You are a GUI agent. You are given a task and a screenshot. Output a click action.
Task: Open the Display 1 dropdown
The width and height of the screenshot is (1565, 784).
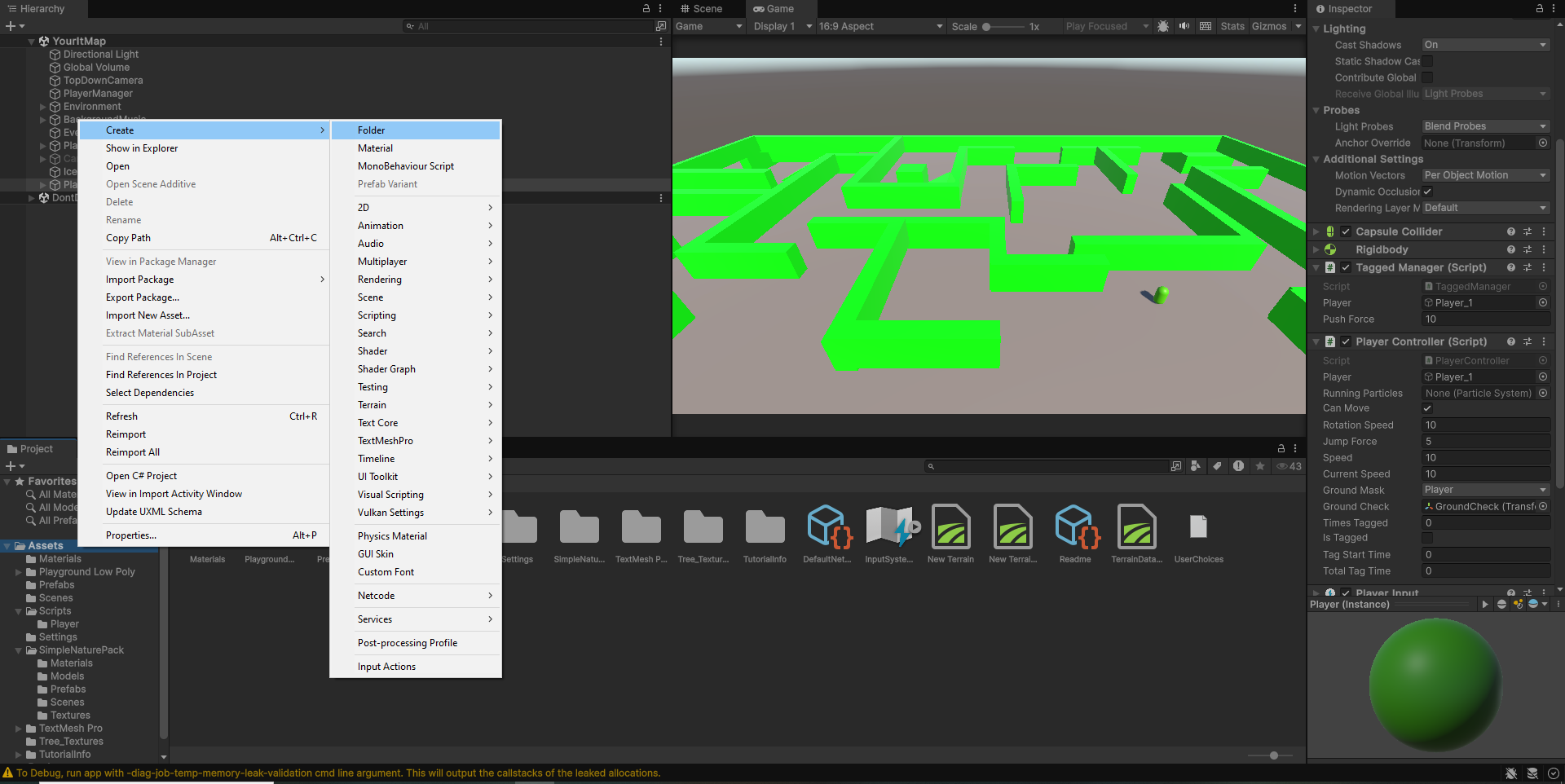(x=782, y=26)
